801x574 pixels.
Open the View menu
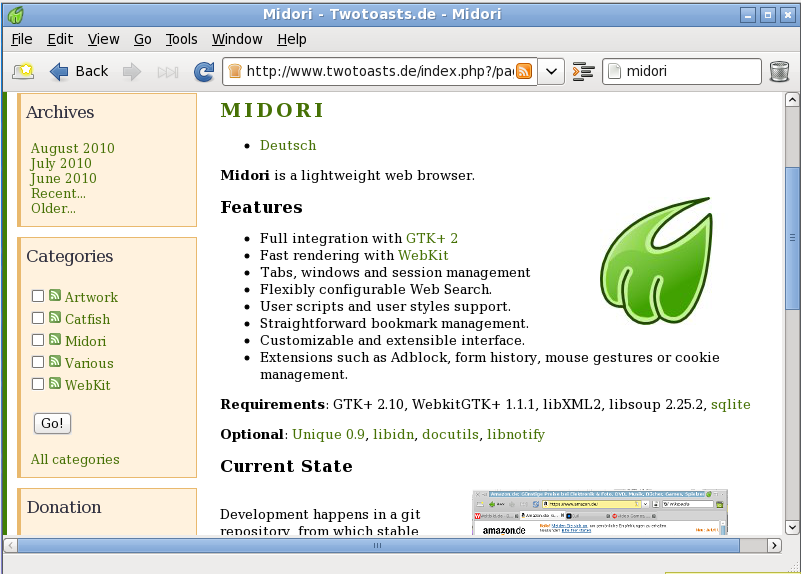[x=103, y=39]
